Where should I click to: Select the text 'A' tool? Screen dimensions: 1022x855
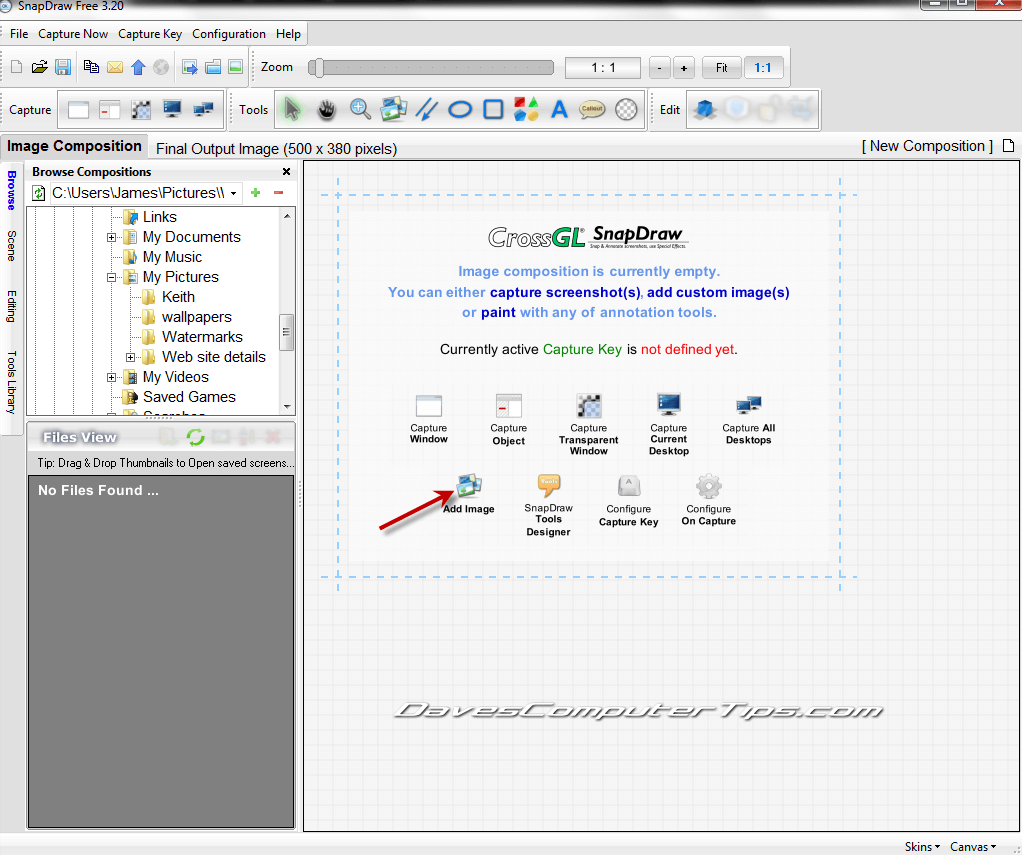559,109
